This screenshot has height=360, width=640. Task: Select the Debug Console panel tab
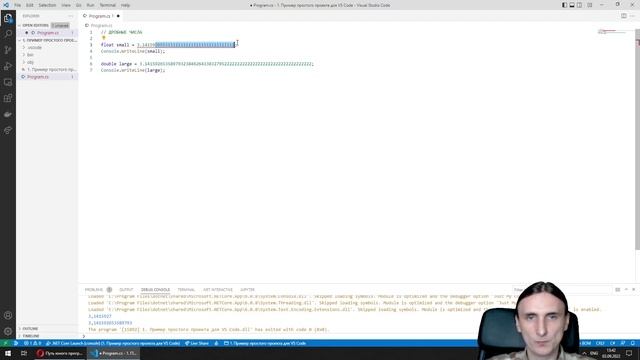click(155, 289)
